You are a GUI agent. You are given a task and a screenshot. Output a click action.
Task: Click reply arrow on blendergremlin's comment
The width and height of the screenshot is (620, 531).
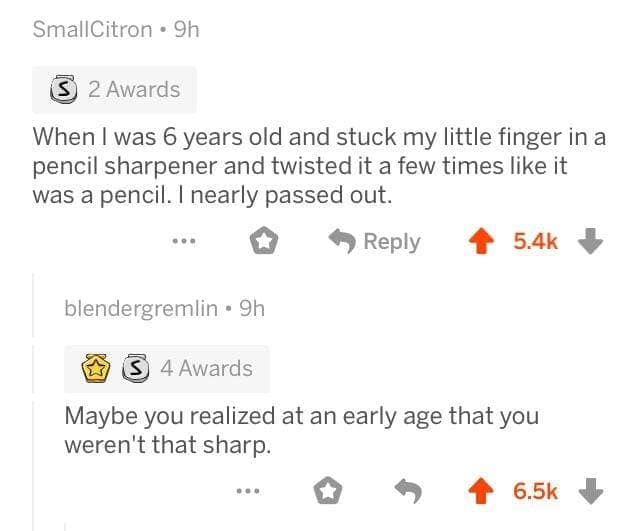pyautogui.click(x=408, y=491)
